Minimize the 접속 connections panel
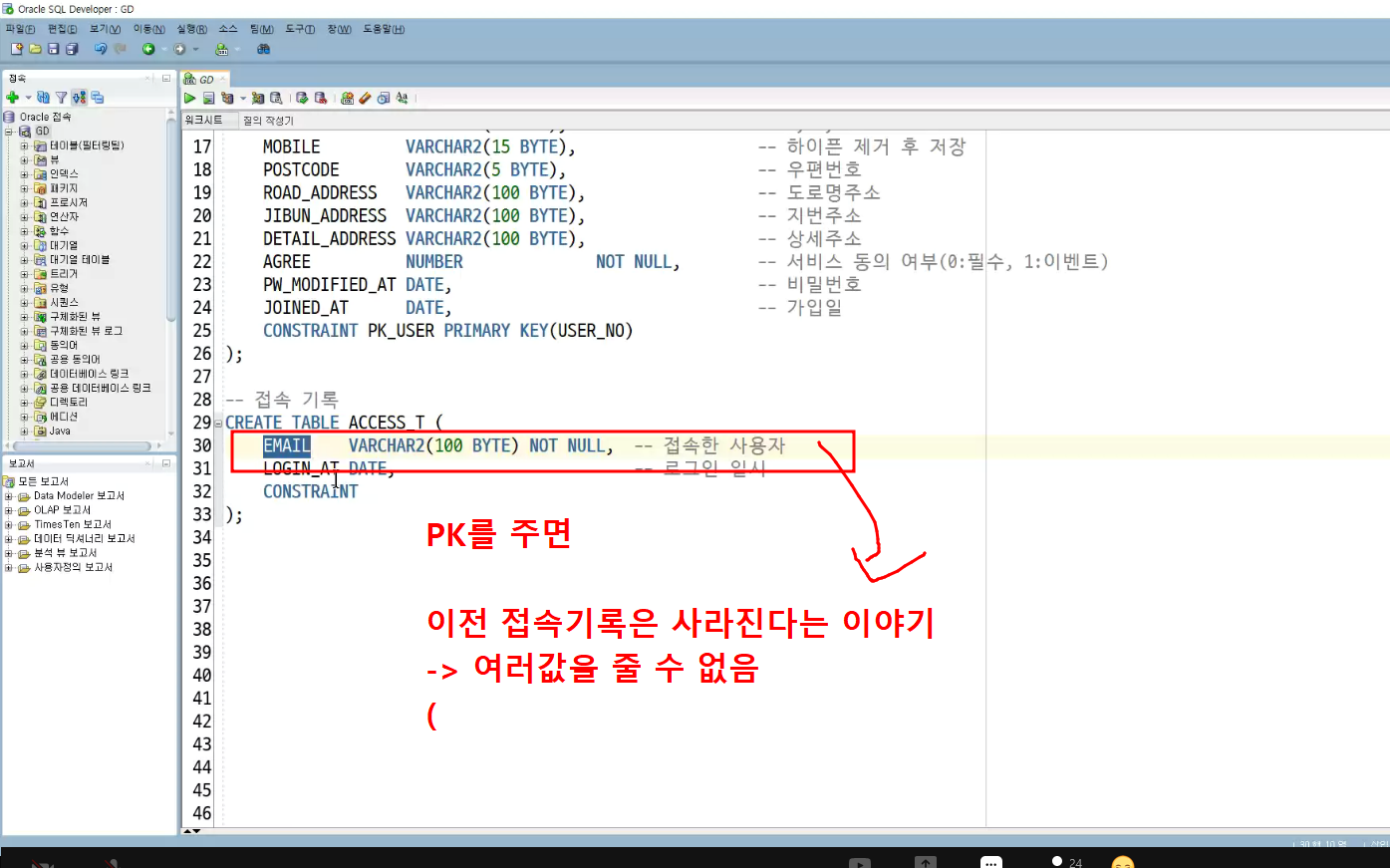Viewport: 1390px width, 868px height. [x=166, y=78]
